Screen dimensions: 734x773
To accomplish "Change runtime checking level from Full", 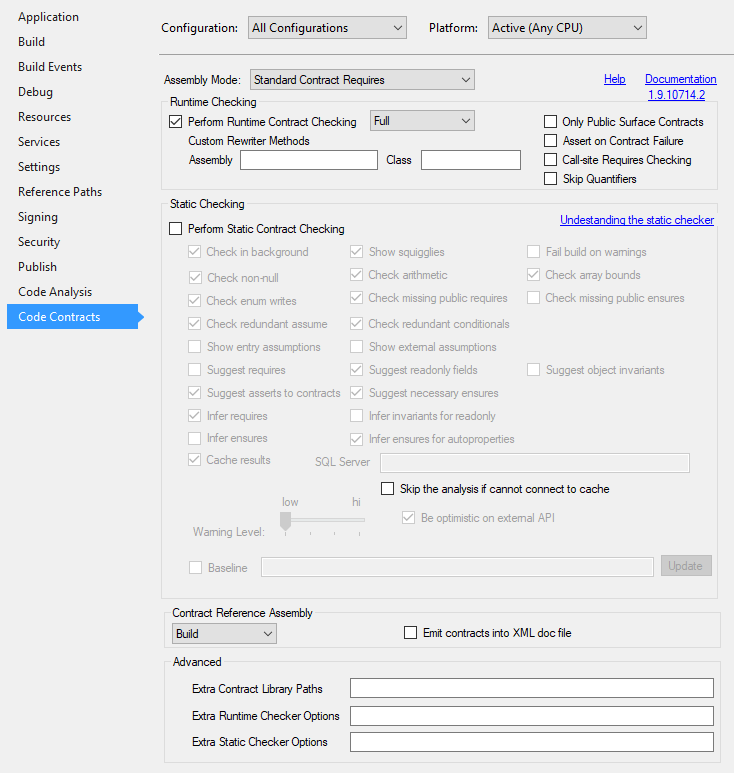I will click(x=421, y=121).
